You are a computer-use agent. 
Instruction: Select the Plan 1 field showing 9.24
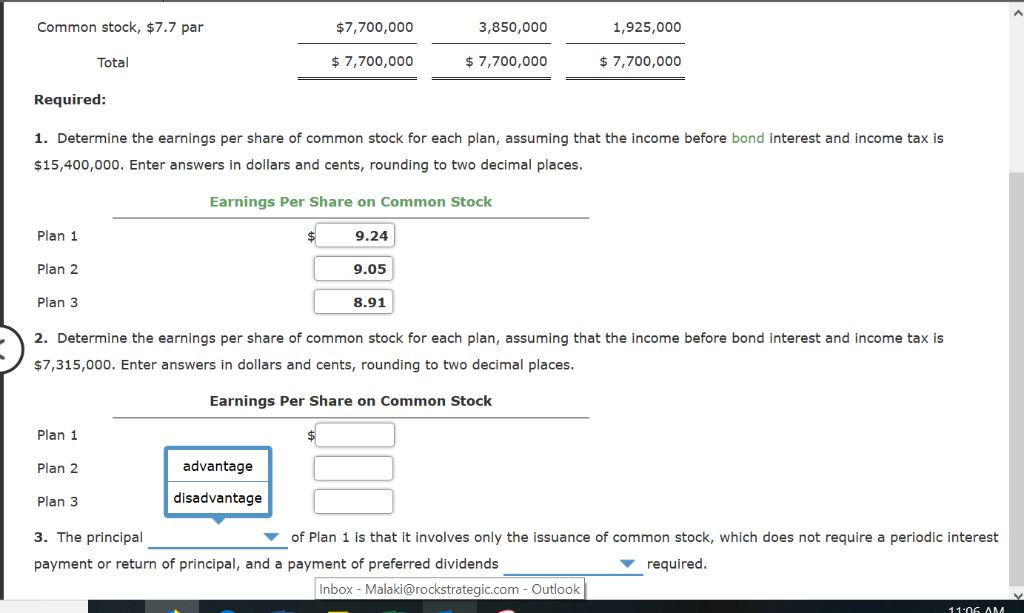pyautogui.click(x=353, y=235)
